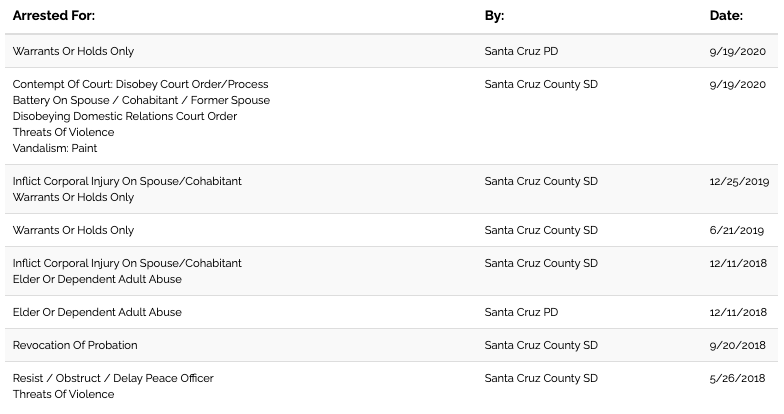Click 'Santa Cruz County SD' in the 6/21/2019 row
Image resolution: width=784 pixels, height=414 pixels.
point(541,230)
